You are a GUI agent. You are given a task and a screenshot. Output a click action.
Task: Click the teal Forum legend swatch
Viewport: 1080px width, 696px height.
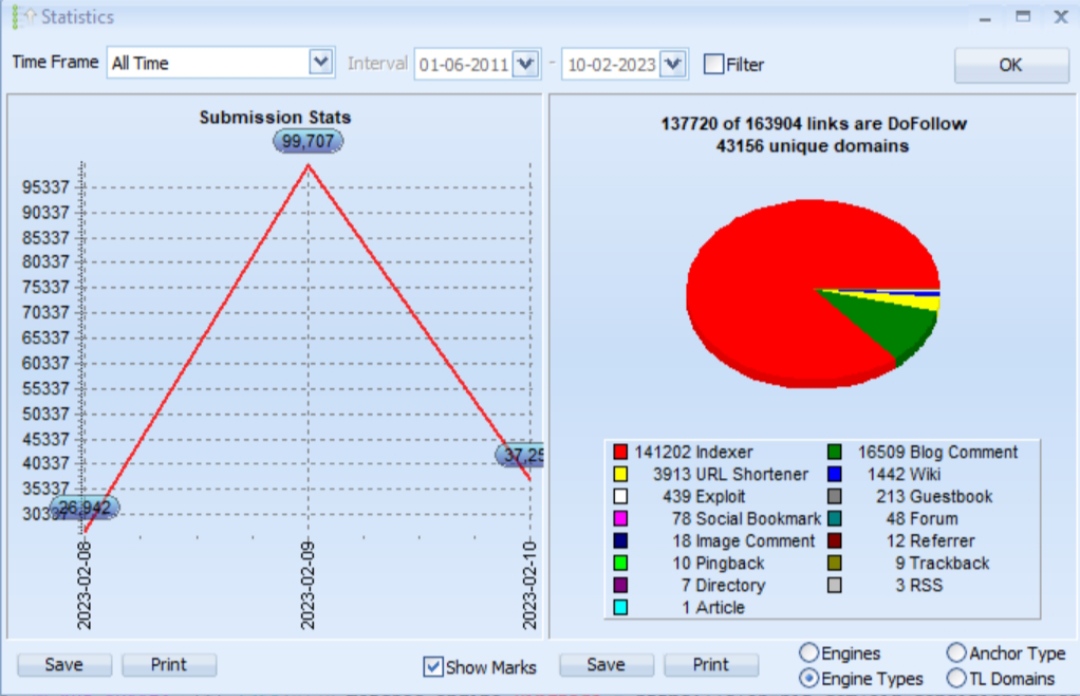click(834, 518)
